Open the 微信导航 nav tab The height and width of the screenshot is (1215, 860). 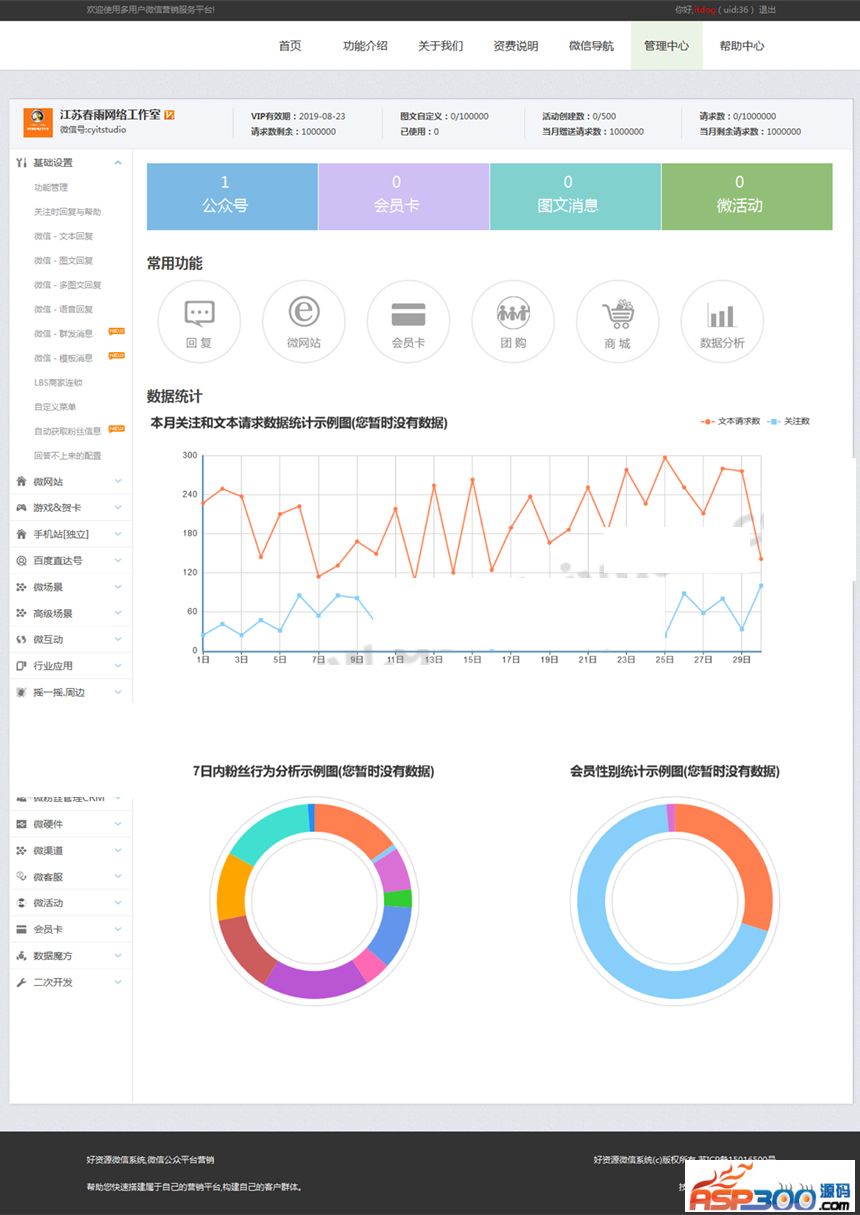coord(591,46)
